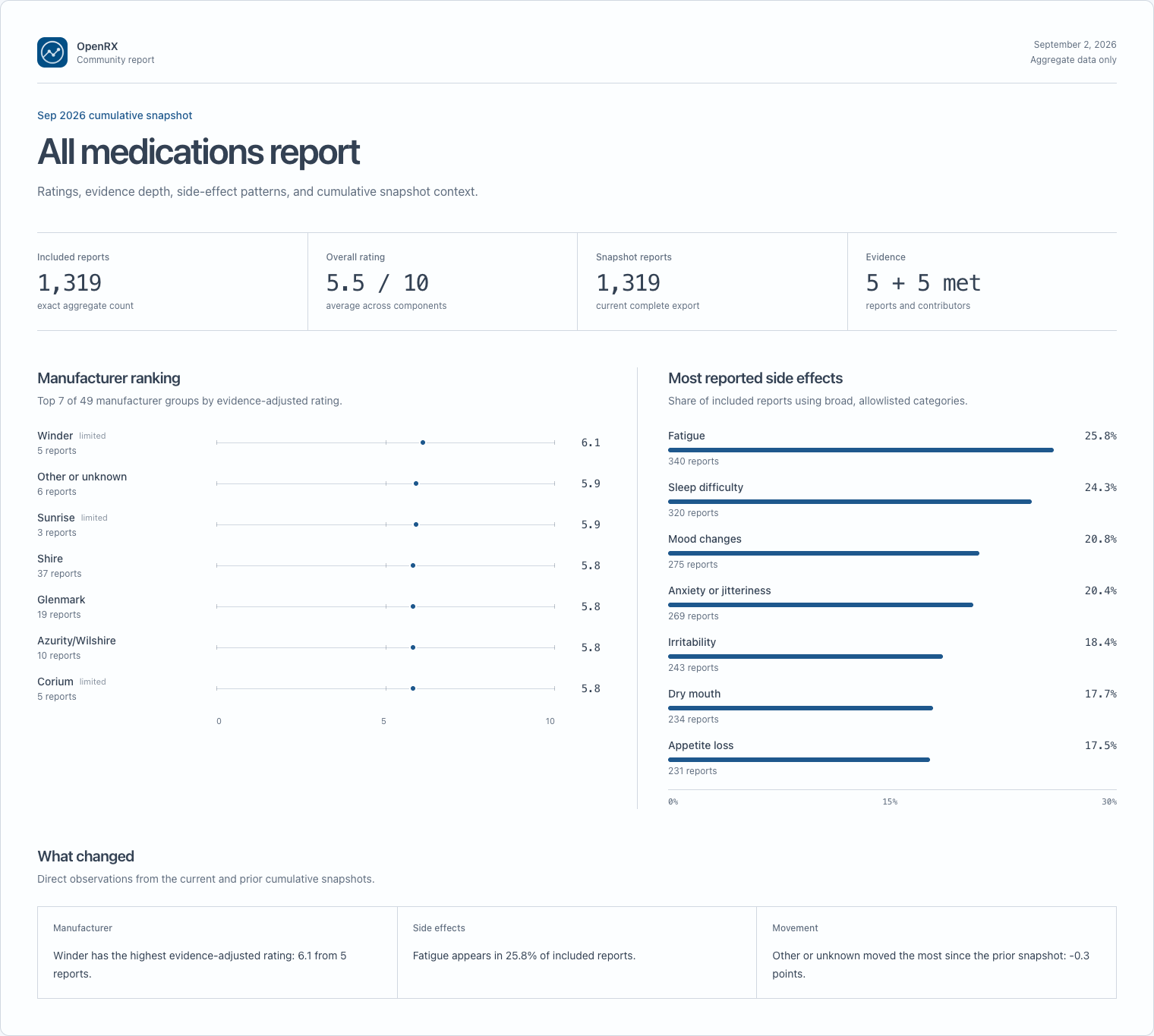Click the Community report subtitle

[115, 60]
